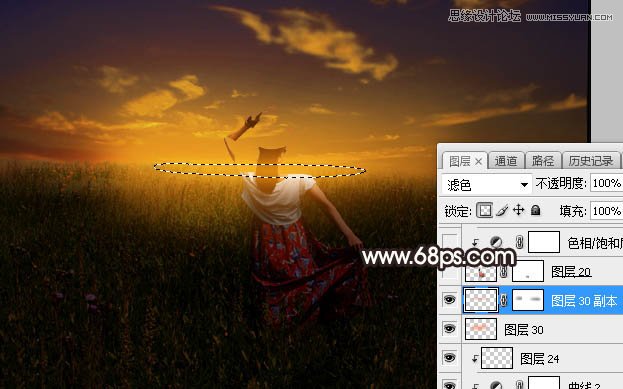
Task: Select the 图层 20 layer thumbnail
Action: 481,273
